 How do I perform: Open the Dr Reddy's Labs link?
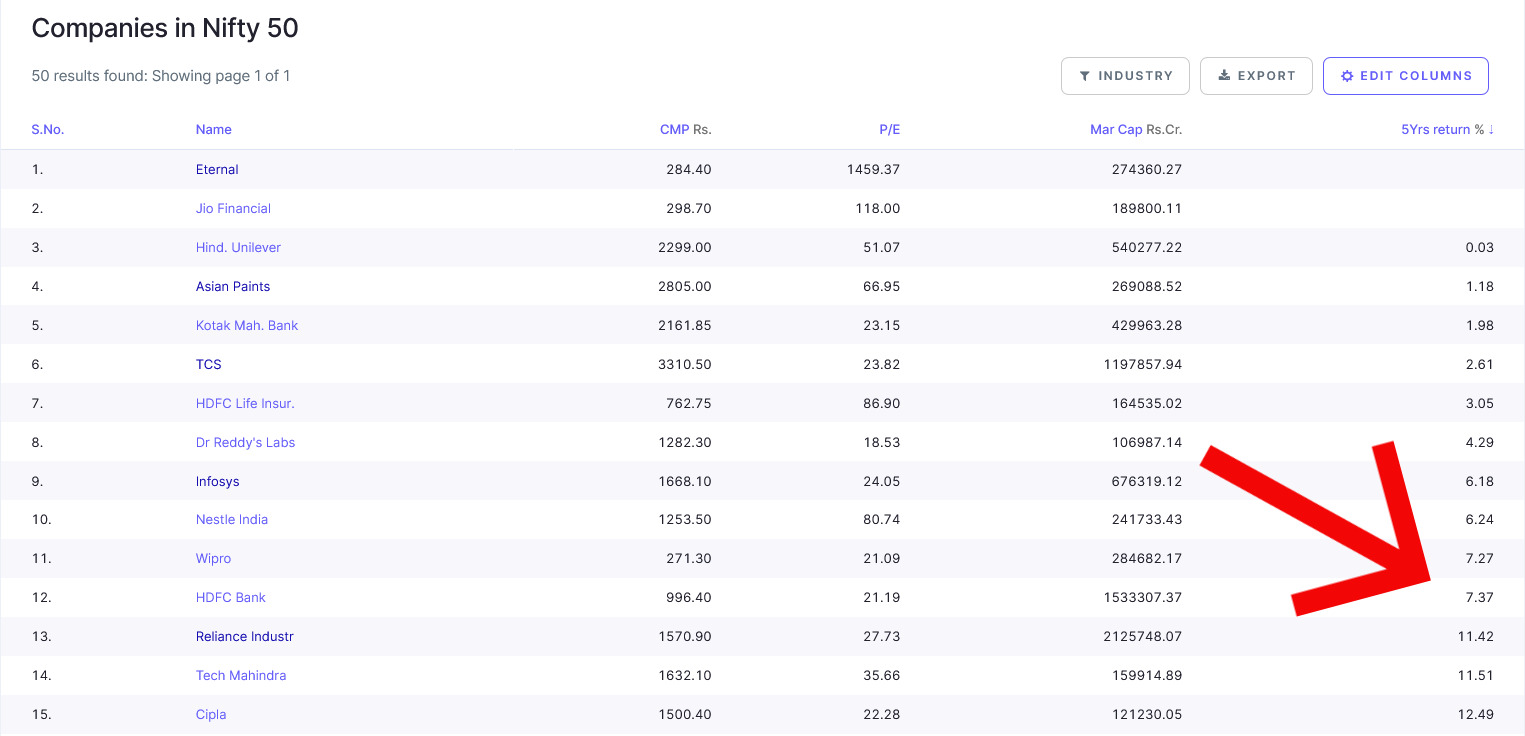246,443
